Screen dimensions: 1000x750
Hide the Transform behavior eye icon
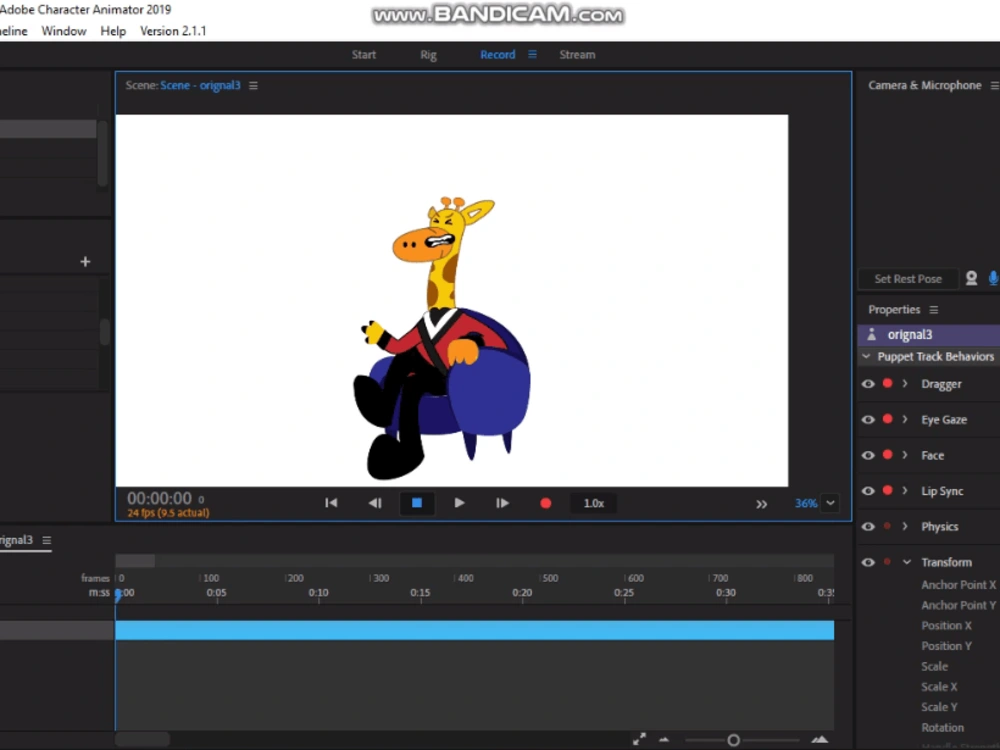tap(868, 562)
